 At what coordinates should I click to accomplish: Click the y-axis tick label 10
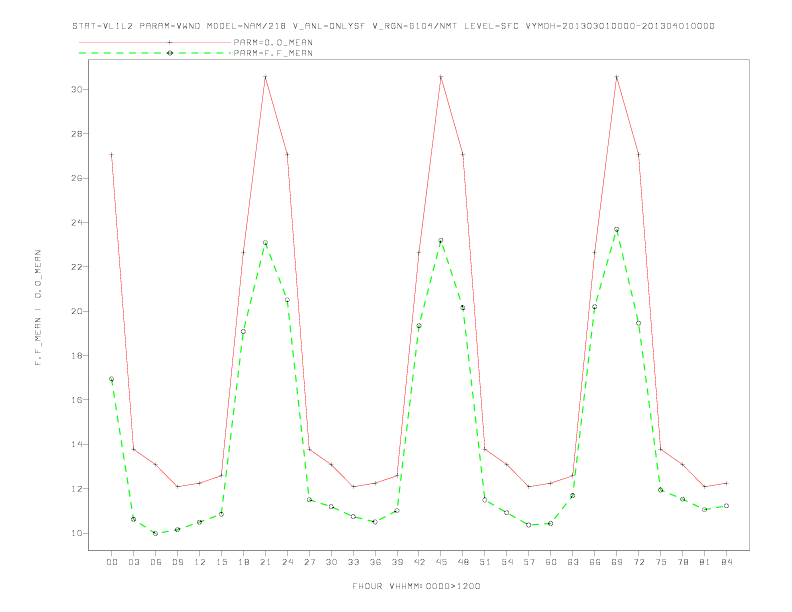click(77, 533)
